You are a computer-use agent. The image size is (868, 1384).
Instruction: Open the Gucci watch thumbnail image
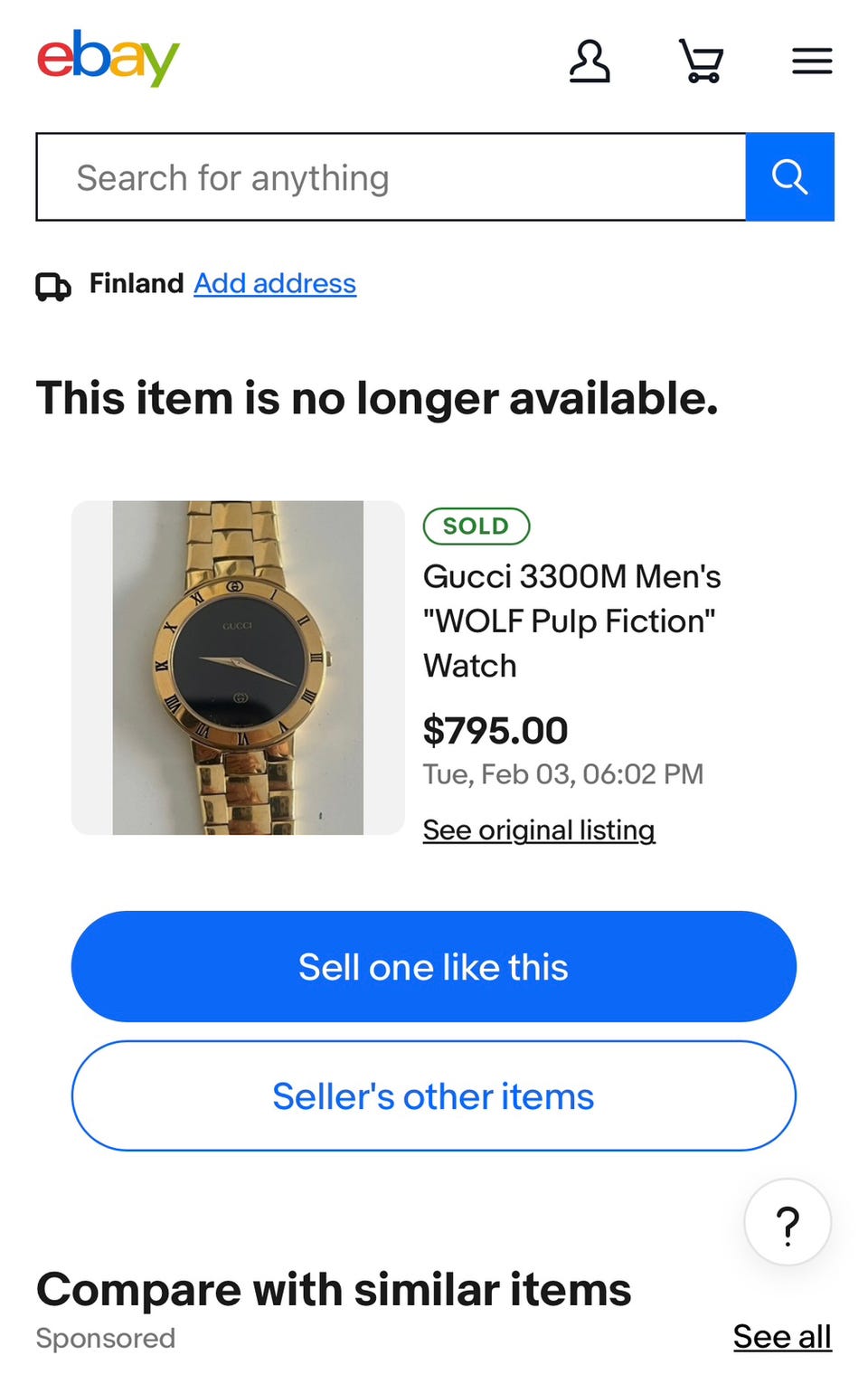coord(238,668)
